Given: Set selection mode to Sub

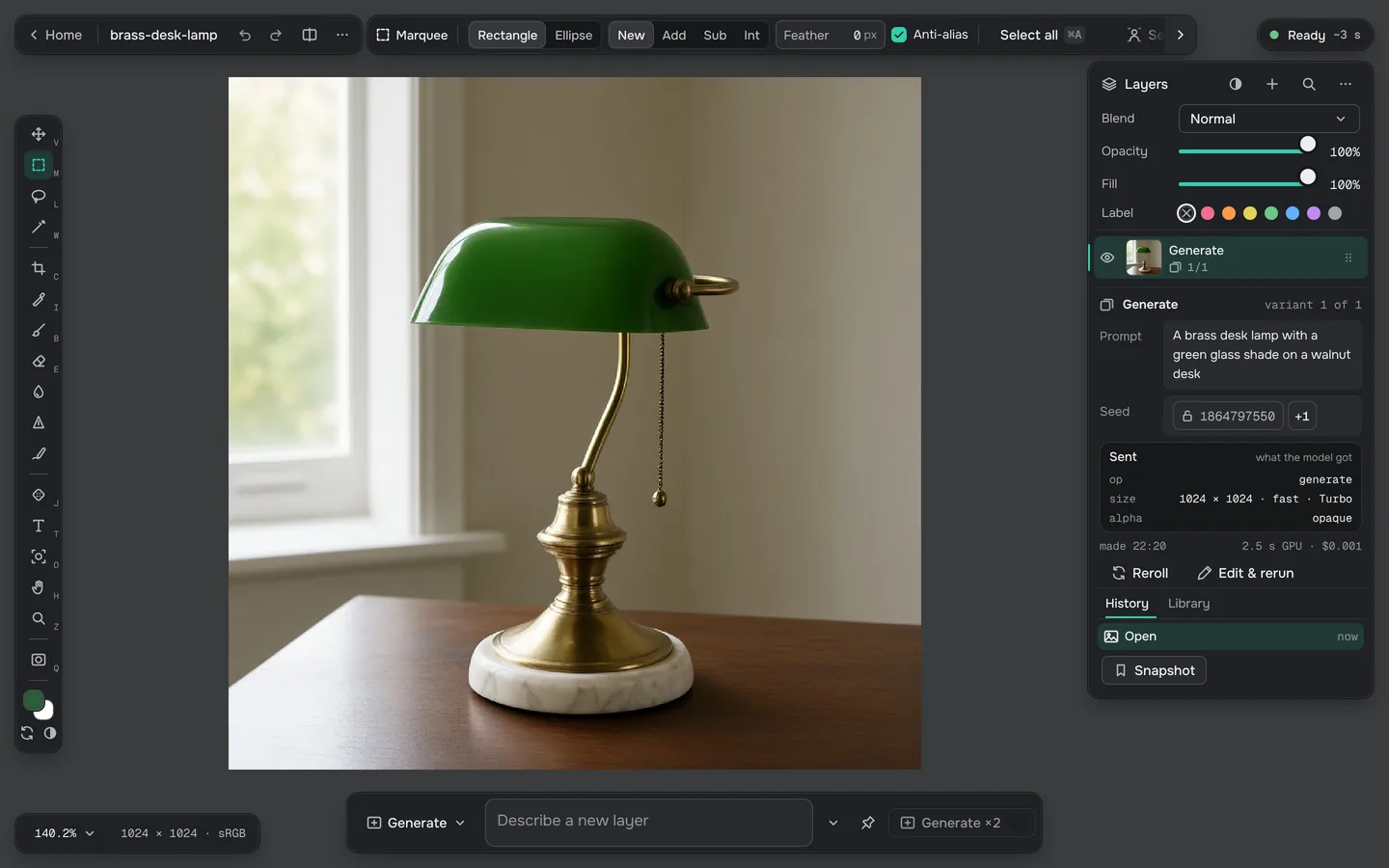Looking at the screenshot, I should coord(715,35).
